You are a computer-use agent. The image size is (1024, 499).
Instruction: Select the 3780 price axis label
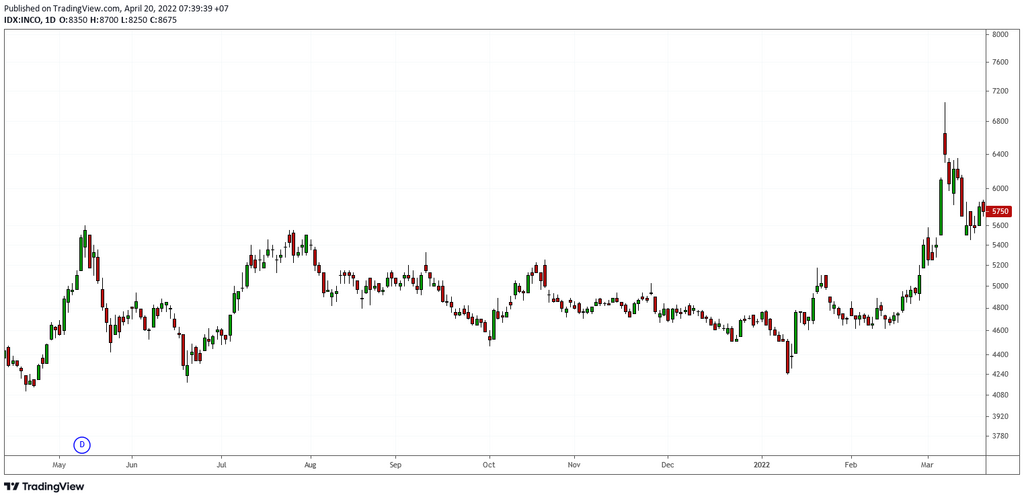[999, 436]
